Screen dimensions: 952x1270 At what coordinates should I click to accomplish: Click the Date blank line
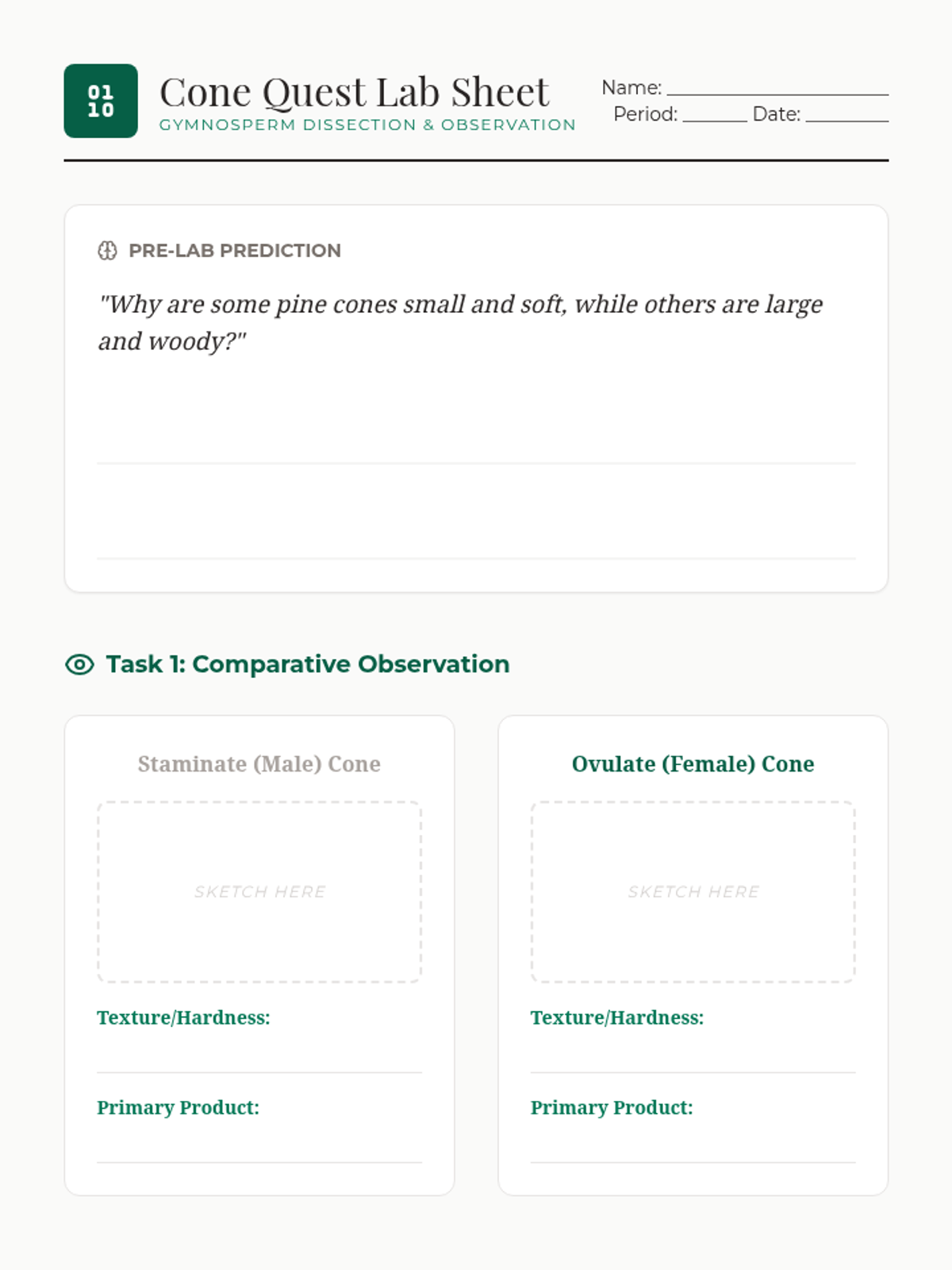tap(847, 120)
